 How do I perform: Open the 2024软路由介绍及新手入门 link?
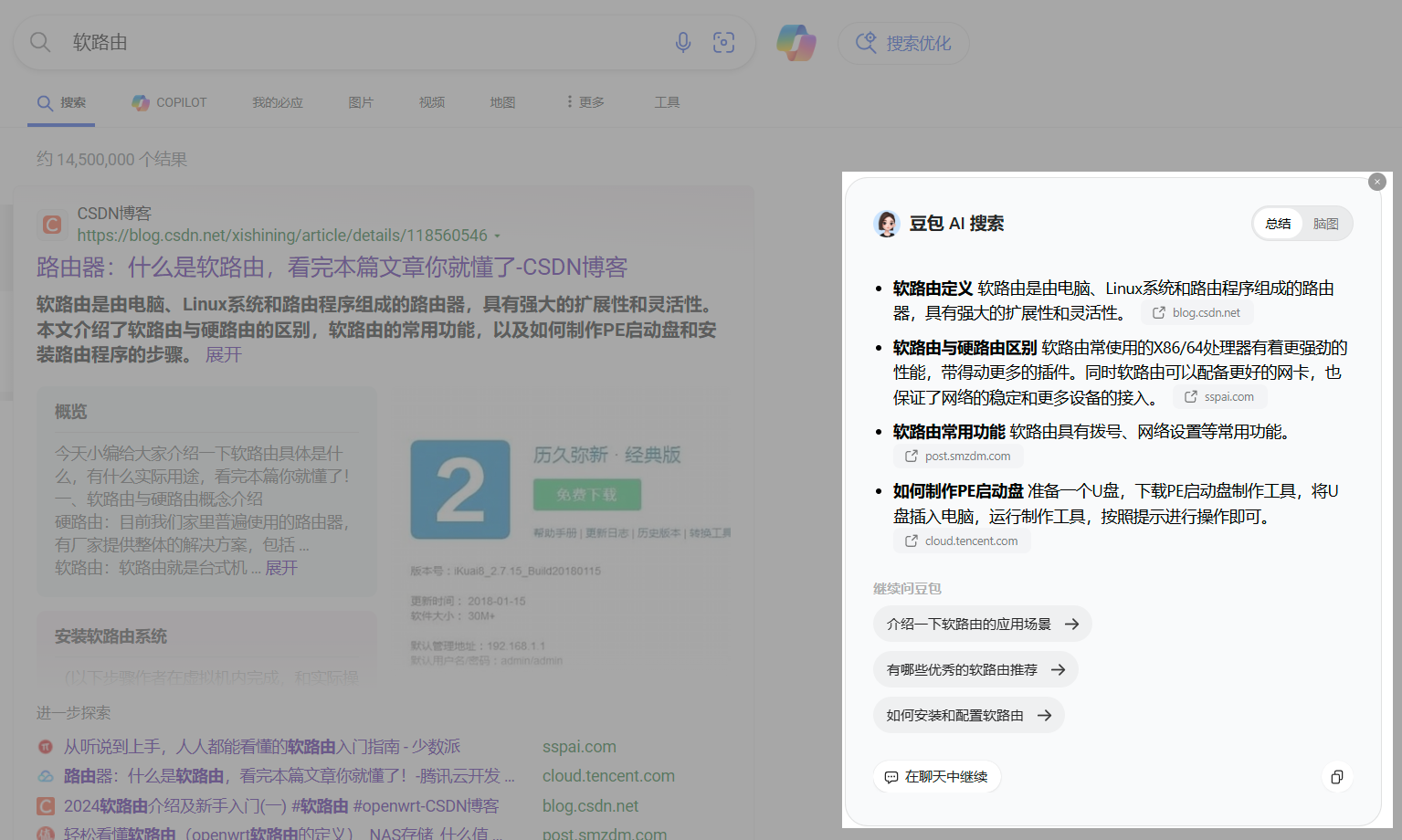281,806
